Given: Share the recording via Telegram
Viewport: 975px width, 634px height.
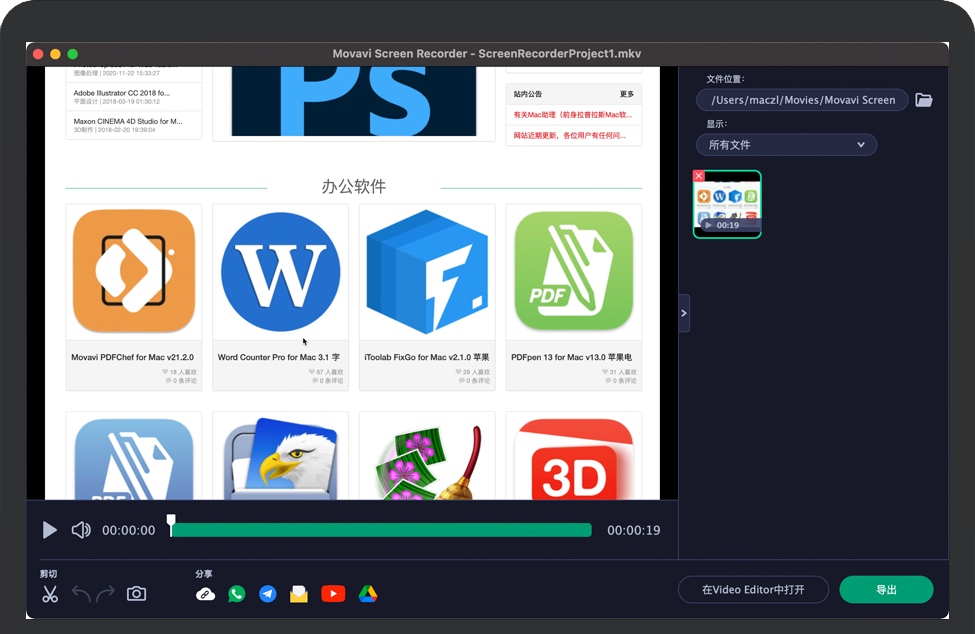Looking at the screenshot, I should pos(268,593).
